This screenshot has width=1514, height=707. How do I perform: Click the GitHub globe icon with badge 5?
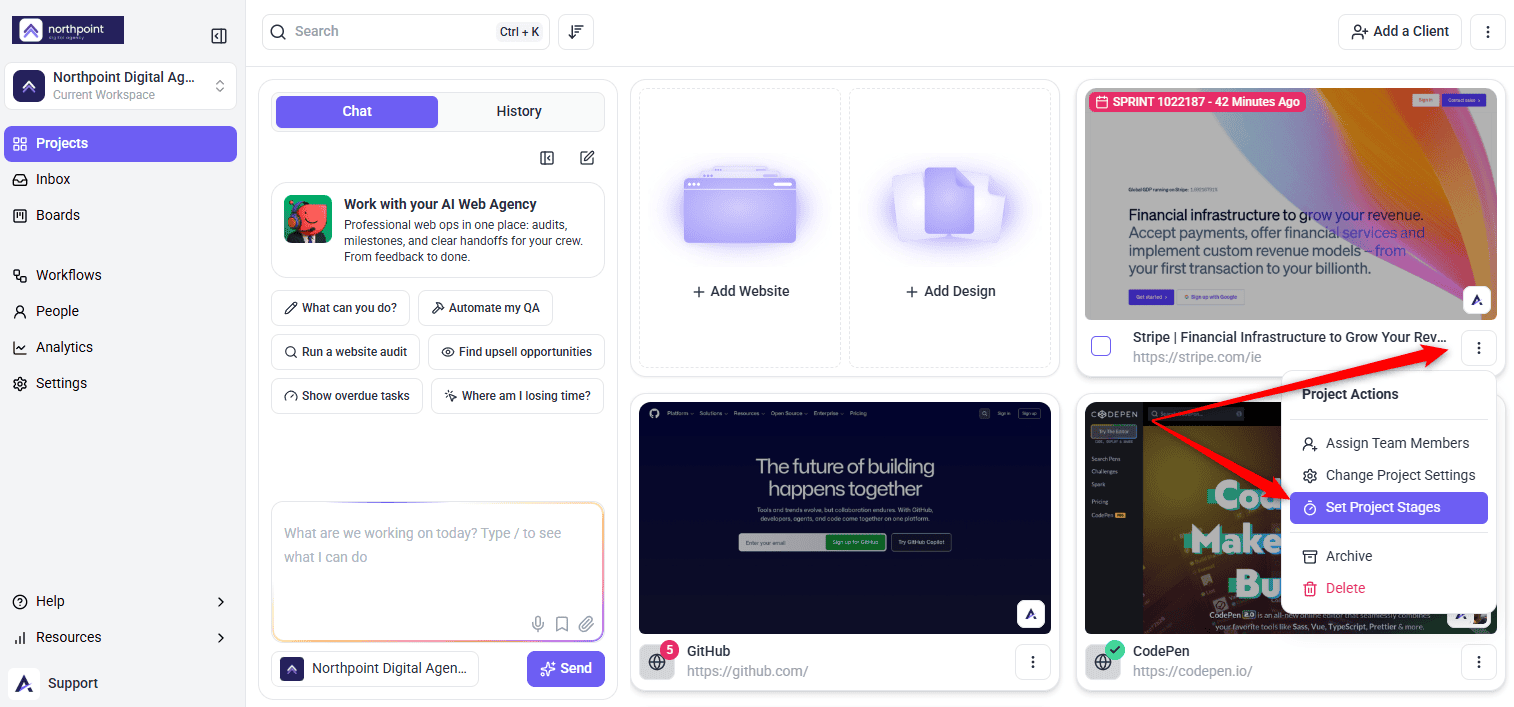[657, 661]
